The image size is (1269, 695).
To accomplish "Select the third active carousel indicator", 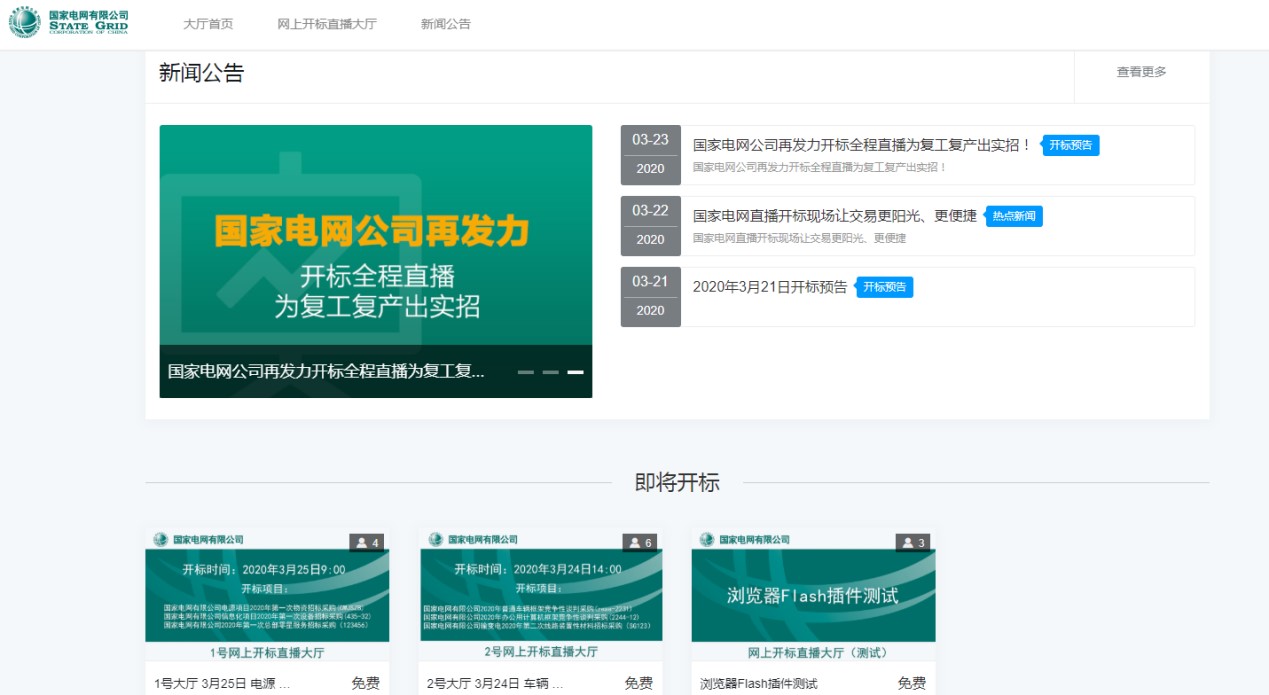I will 575,372.
